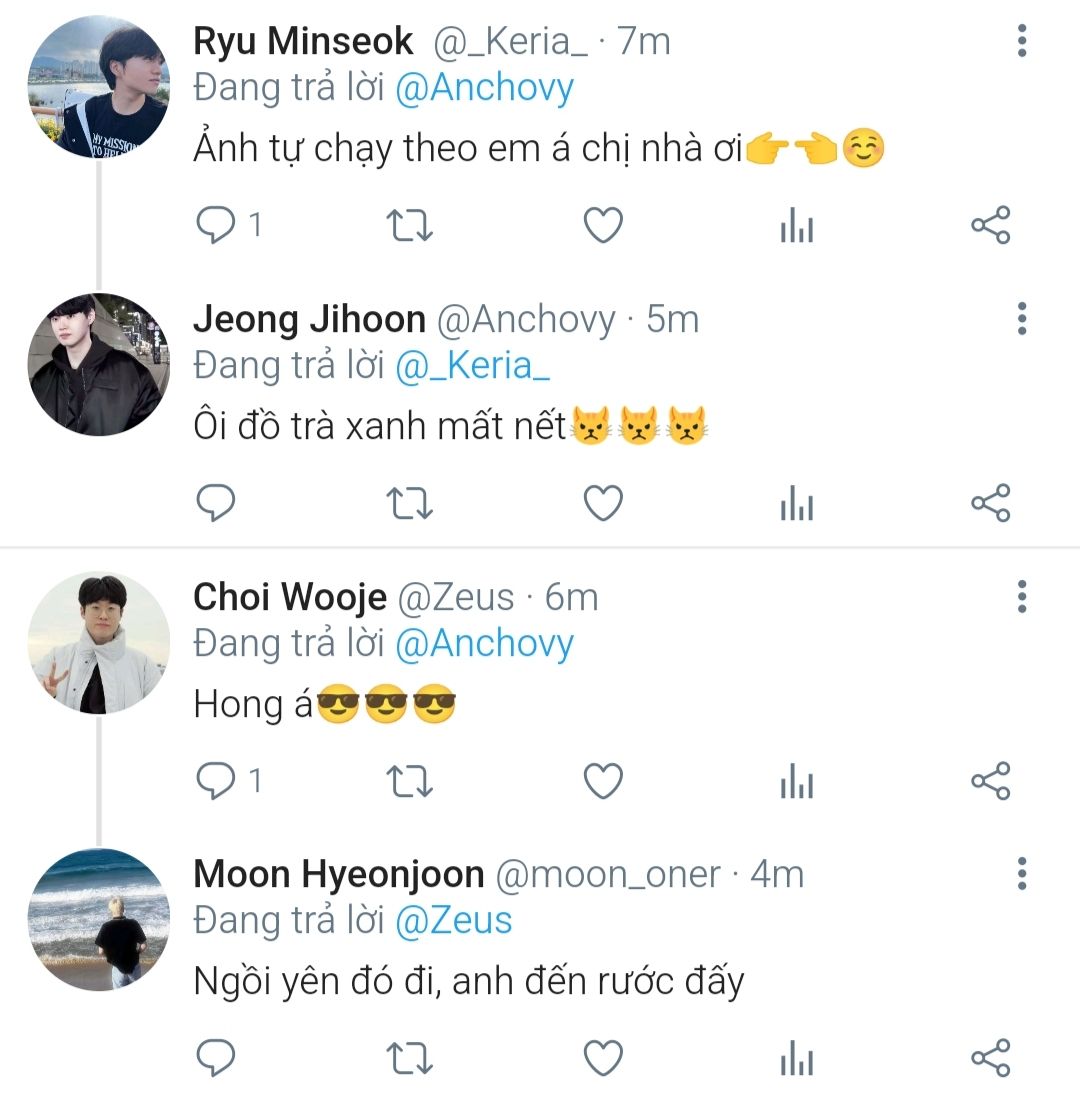Open more options on Choi Wooje's tweet

point(1021,597)
